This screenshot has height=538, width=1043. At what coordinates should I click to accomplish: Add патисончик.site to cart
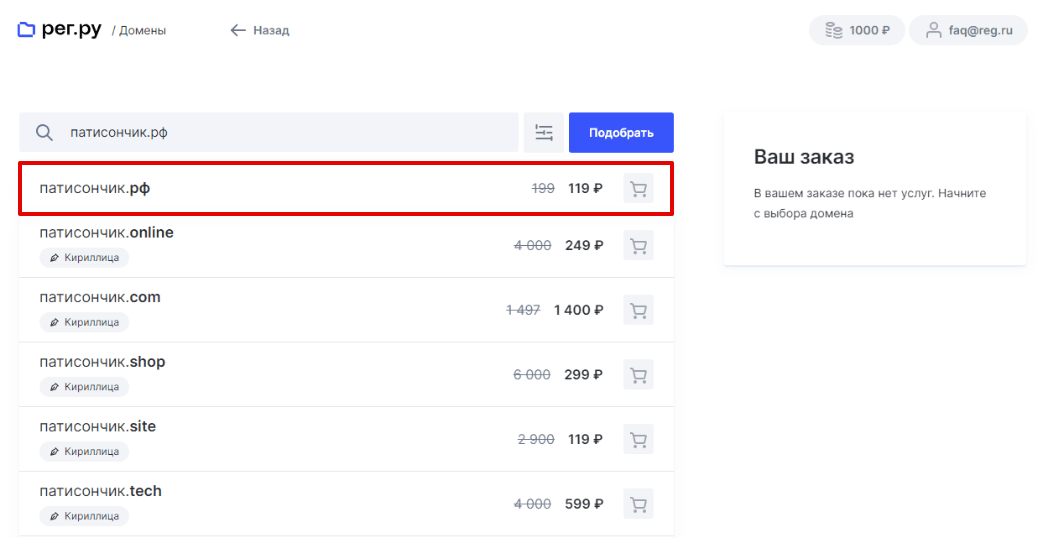(638, 439)
